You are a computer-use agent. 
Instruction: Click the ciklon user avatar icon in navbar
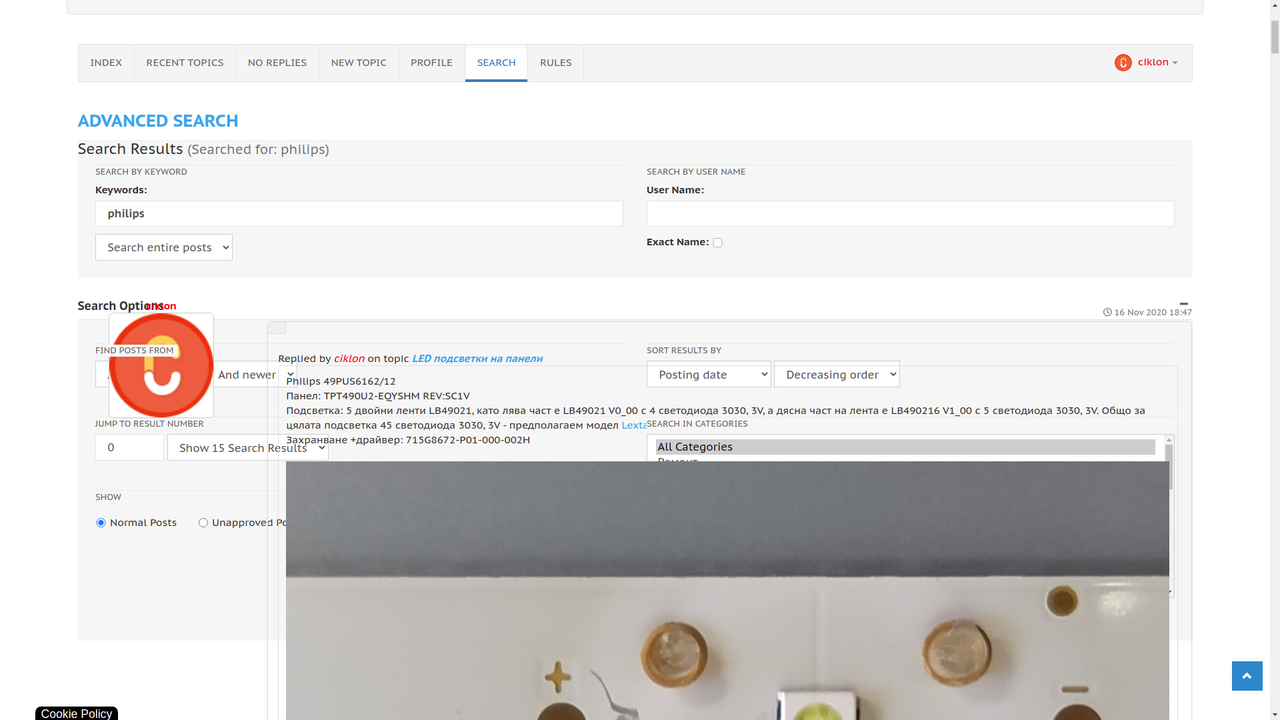click(x=1123, y=63)
